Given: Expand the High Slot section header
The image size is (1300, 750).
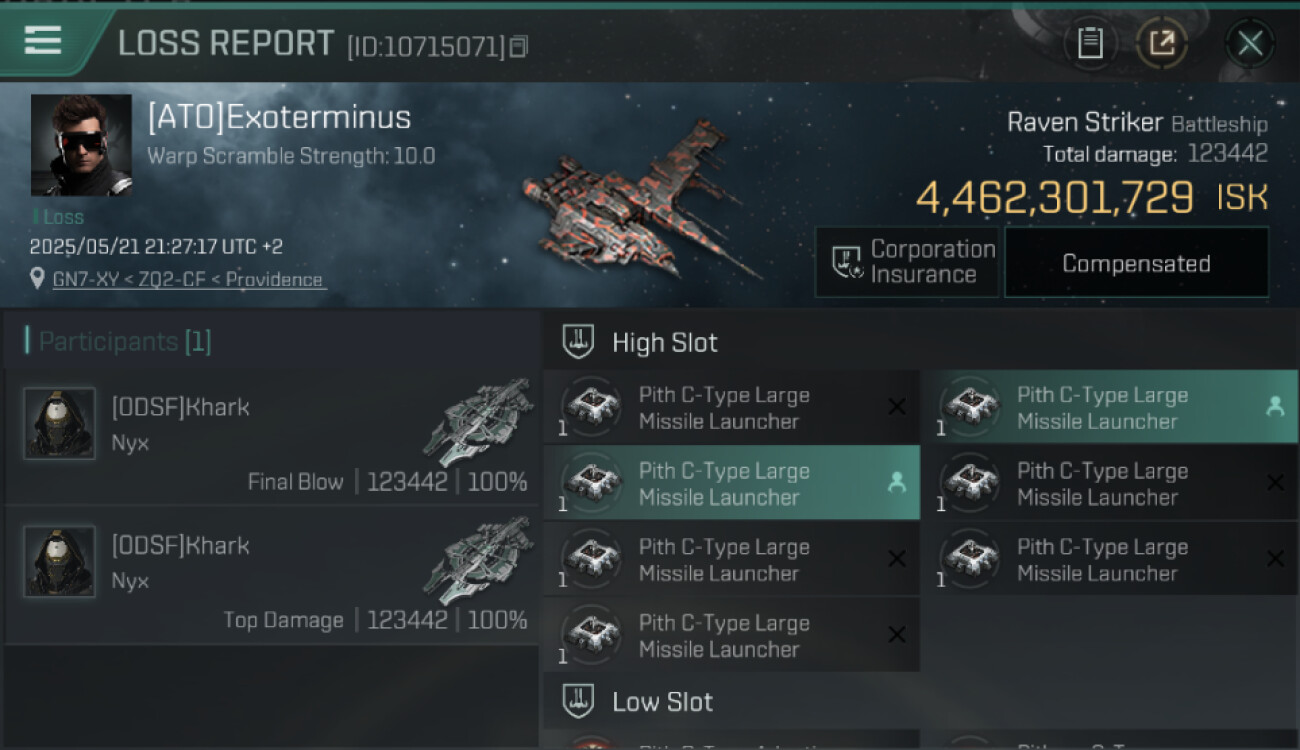Looking at the screenshot, I should 665,343.
